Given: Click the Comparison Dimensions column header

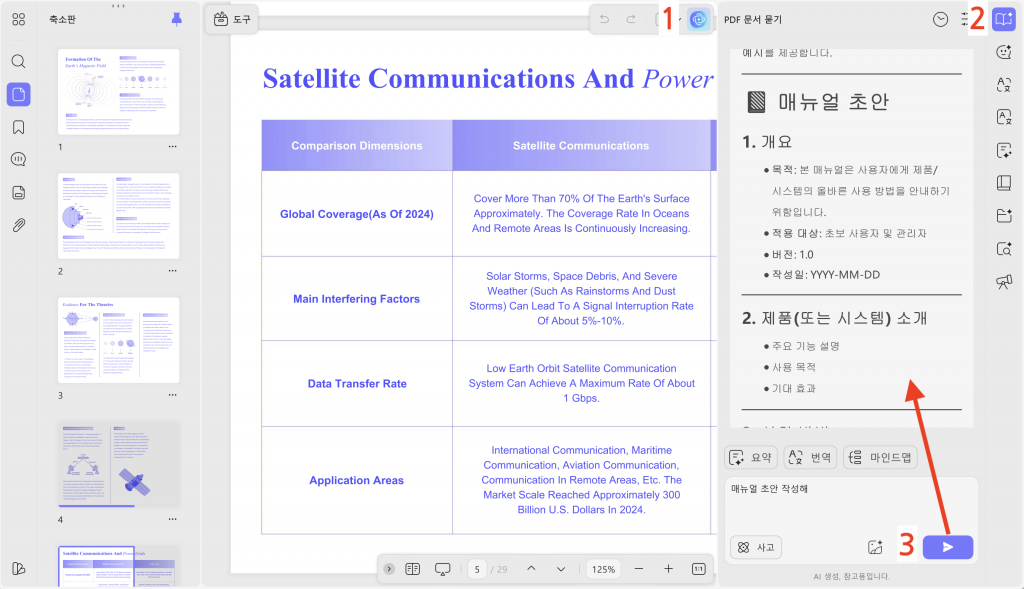Looking at the screenshot, I should click(357, 146).
